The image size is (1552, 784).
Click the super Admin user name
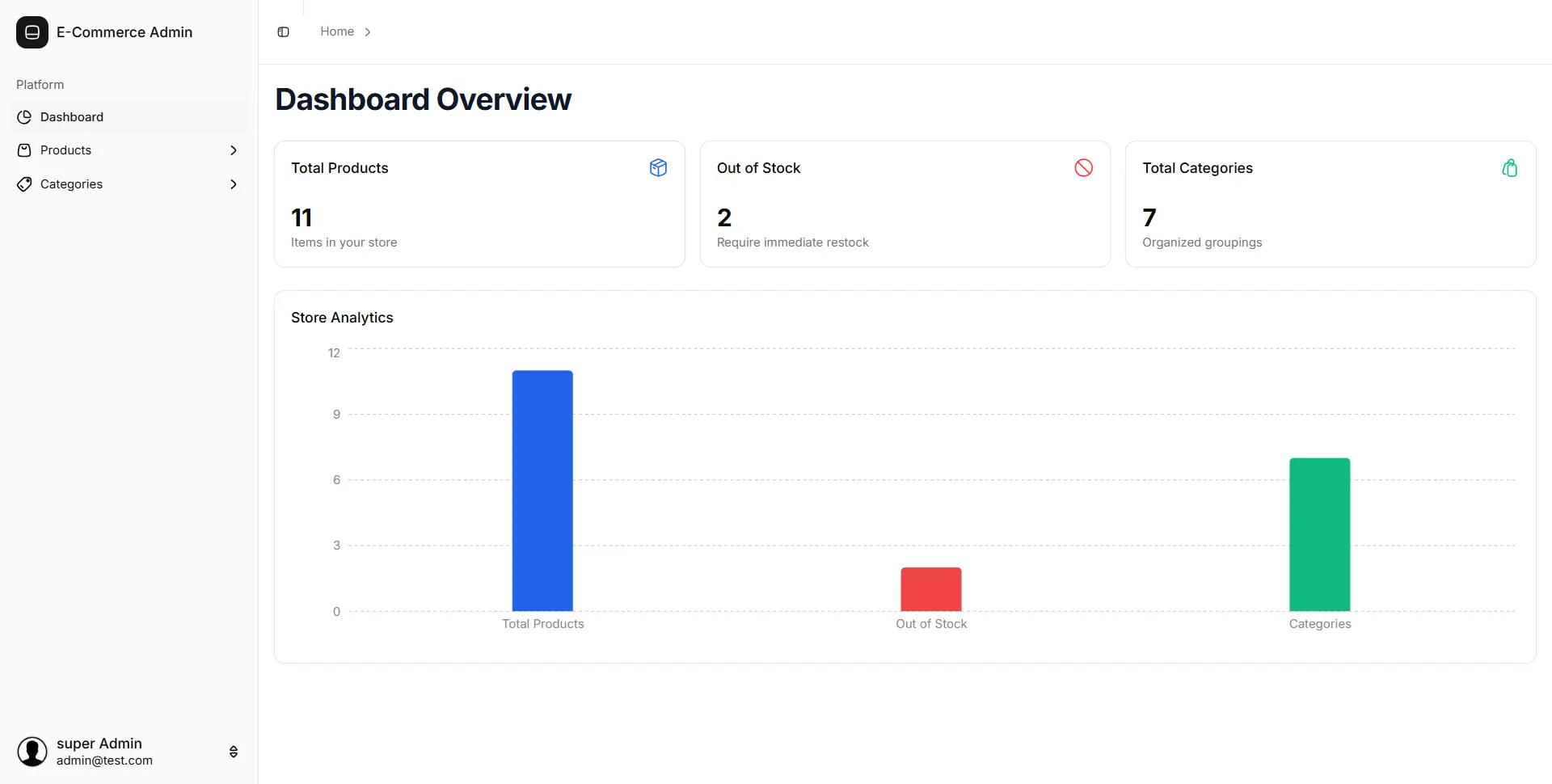pos(99,744)
